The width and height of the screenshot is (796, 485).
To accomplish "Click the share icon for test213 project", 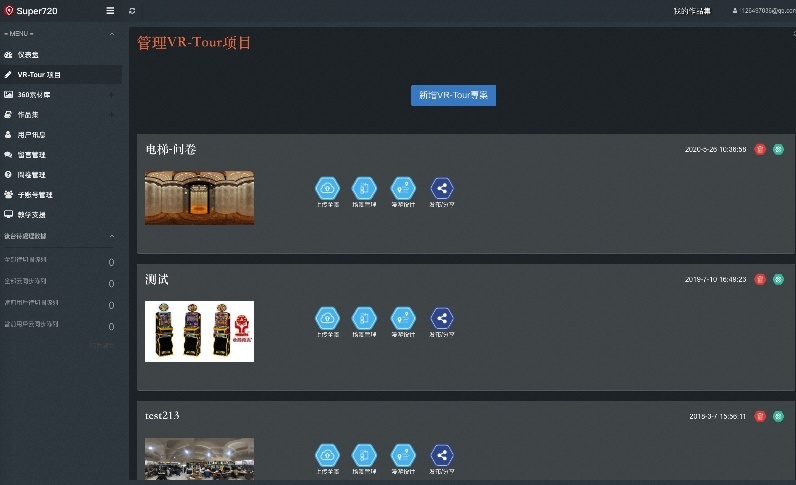I will point(442,456).
